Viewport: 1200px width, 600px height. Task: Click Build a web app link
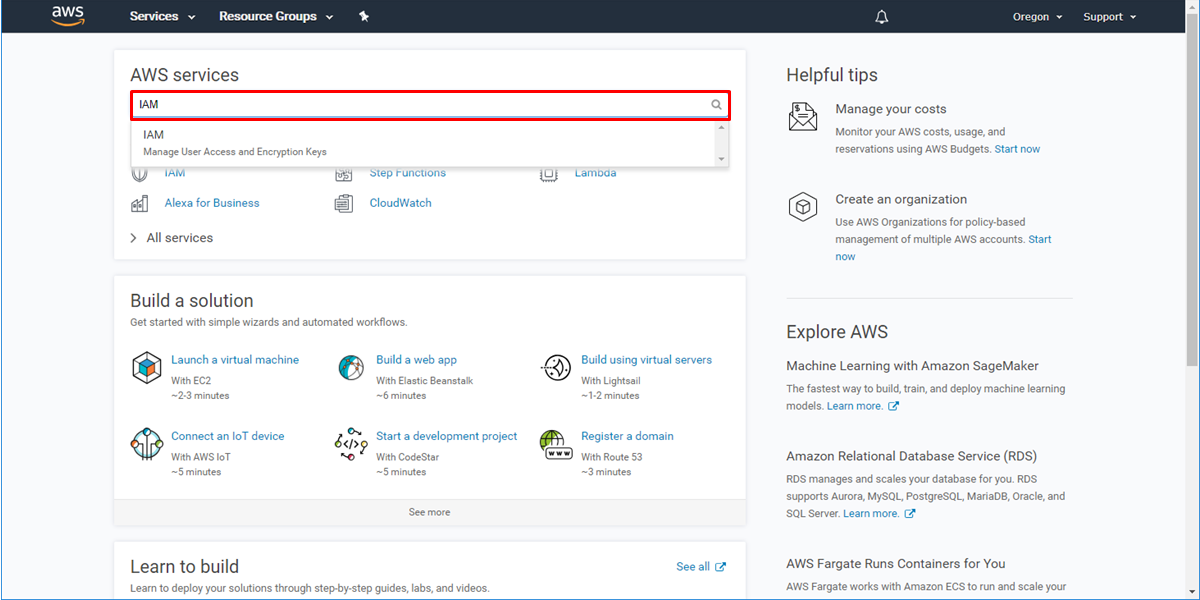coord(416,360)
